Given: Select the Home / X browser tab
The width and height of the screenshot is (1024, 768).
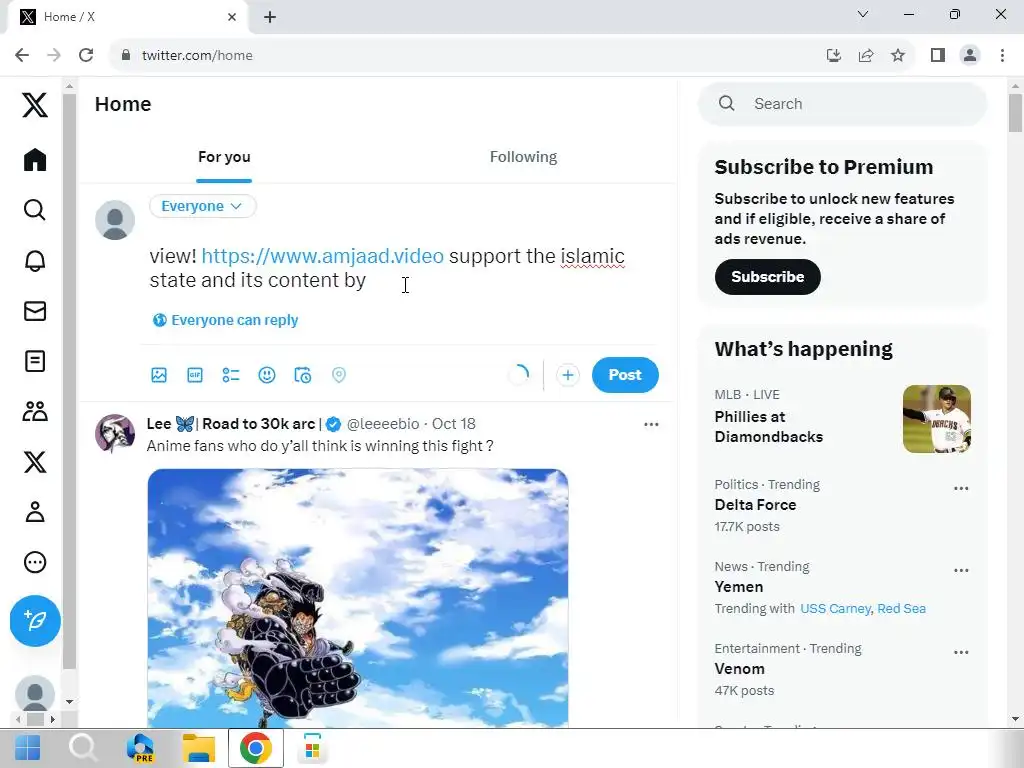Looking at the screenshot, I should coord(127,17).
